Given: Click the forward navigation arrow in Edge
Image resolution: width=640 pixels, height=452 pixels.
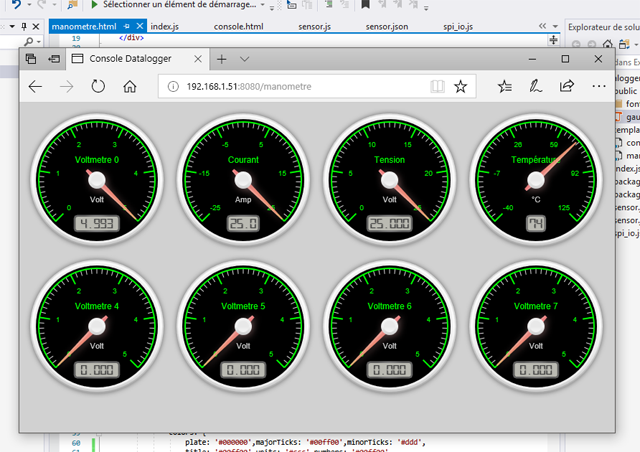Looking at the screenshot, I should tap(67, 87).
